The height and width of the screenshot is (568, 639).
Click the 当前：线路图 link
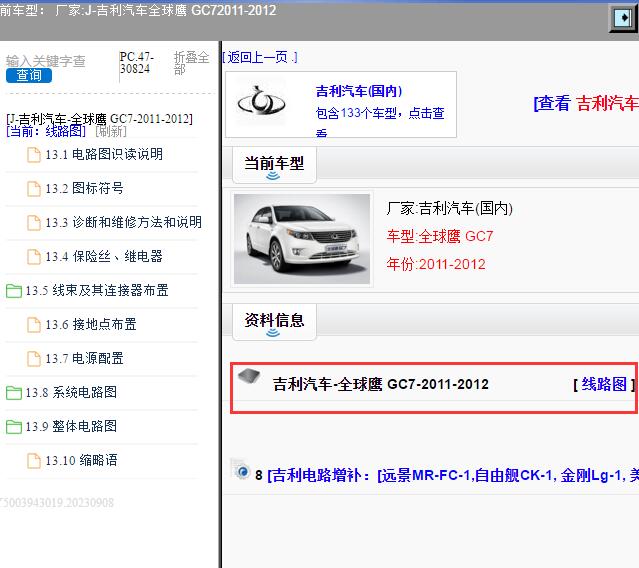[46, 131]
